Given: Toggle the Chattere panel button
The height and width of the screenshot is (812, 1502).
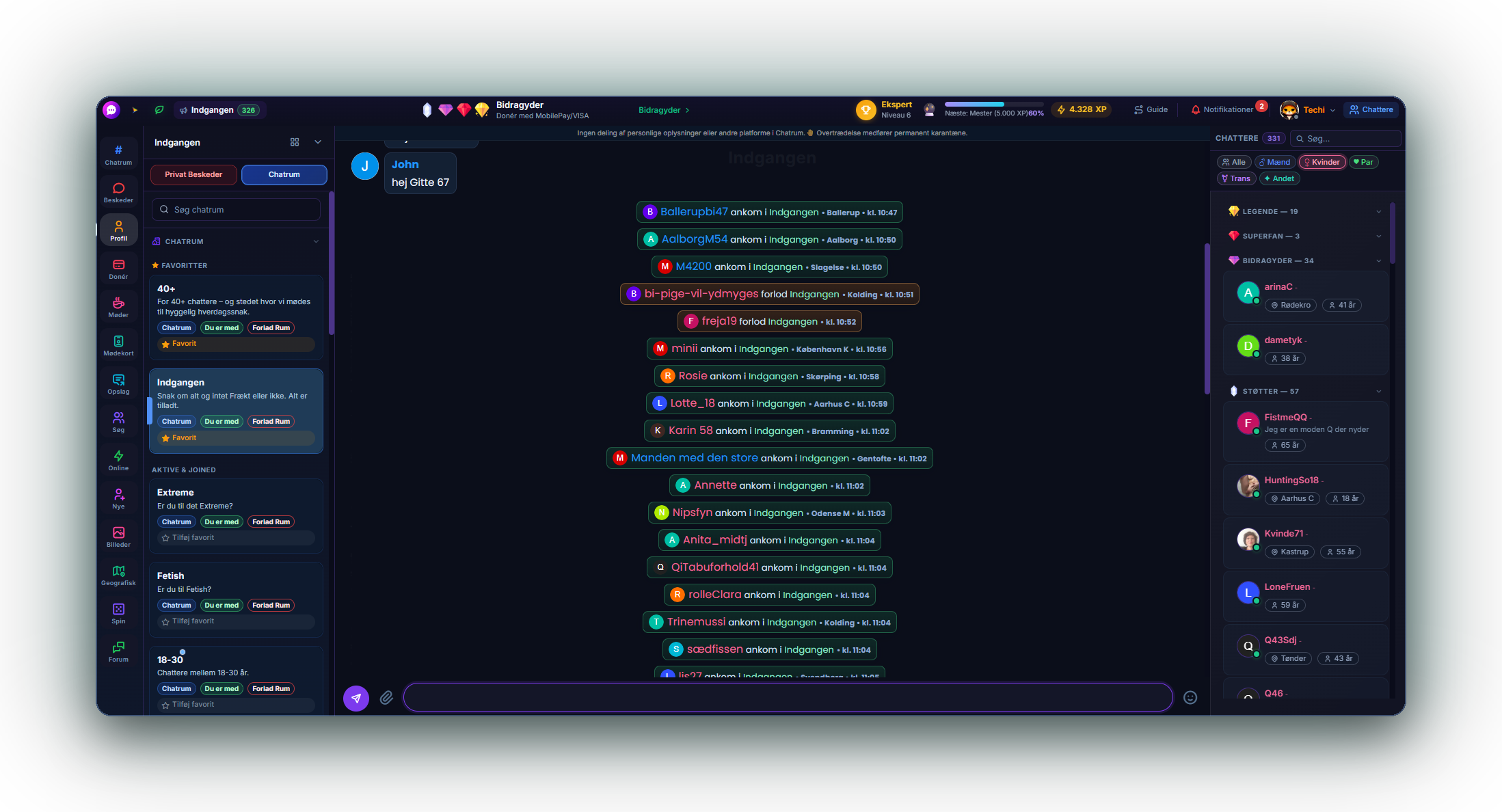Looking at the screenshot, I should tap(1371, 110).
